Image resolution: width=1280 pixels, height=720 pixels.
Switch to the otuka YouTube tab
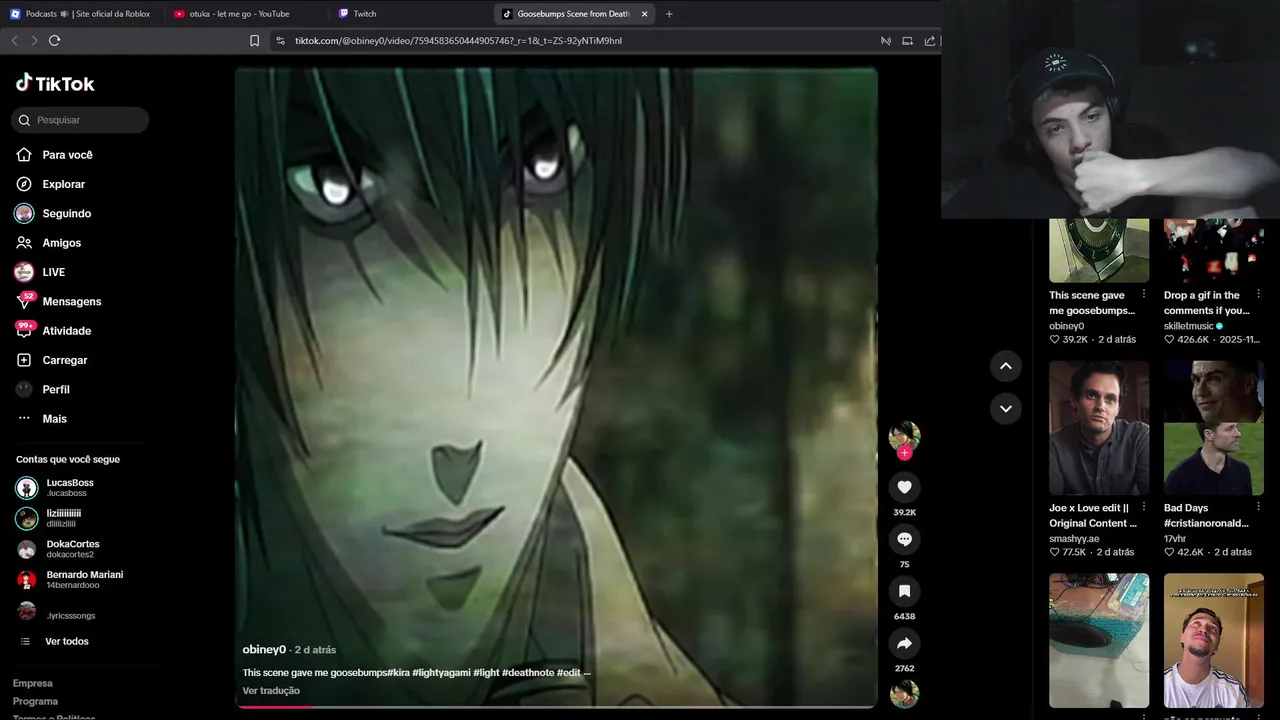[240, 14]
